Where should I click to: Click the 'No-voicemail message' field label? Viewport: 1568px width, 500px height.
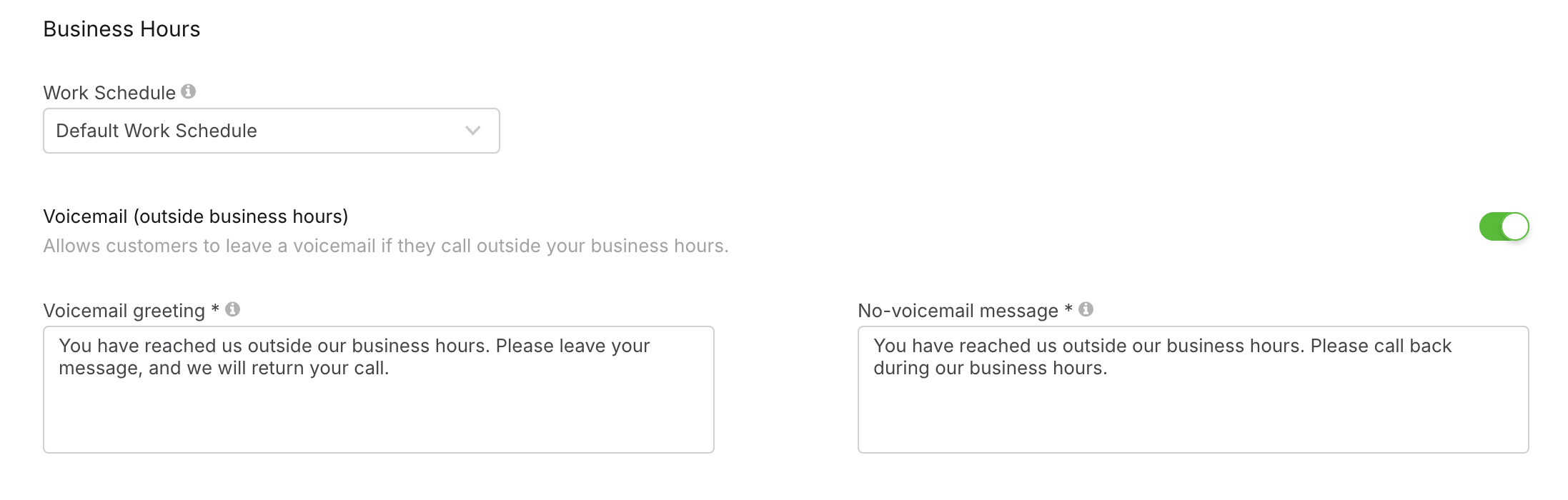click(x=958, y=311)
